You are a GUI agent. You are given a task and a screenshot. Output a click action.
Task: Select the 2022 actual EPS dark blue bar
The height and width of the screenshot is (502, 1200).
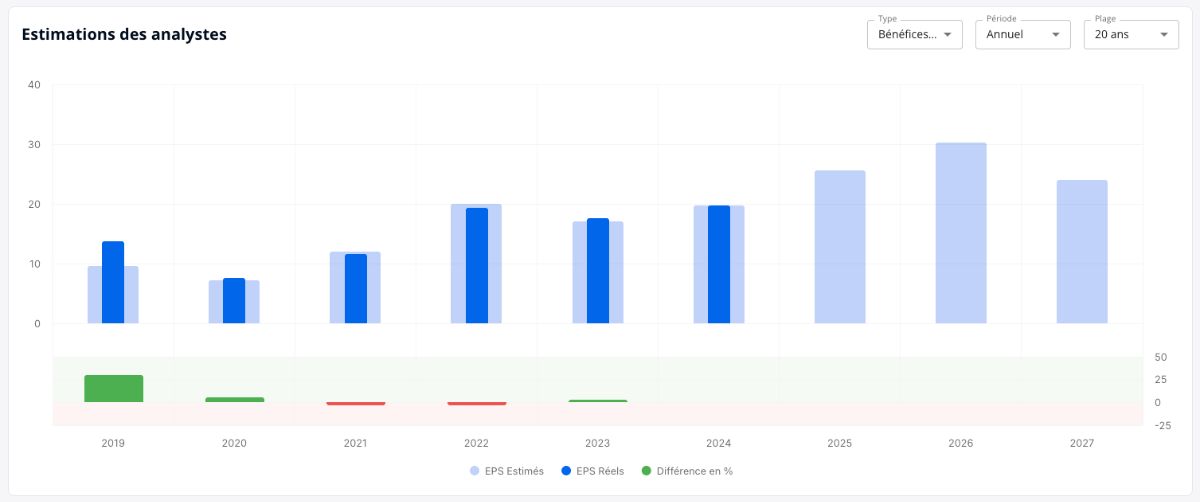[x=477, y=266]
